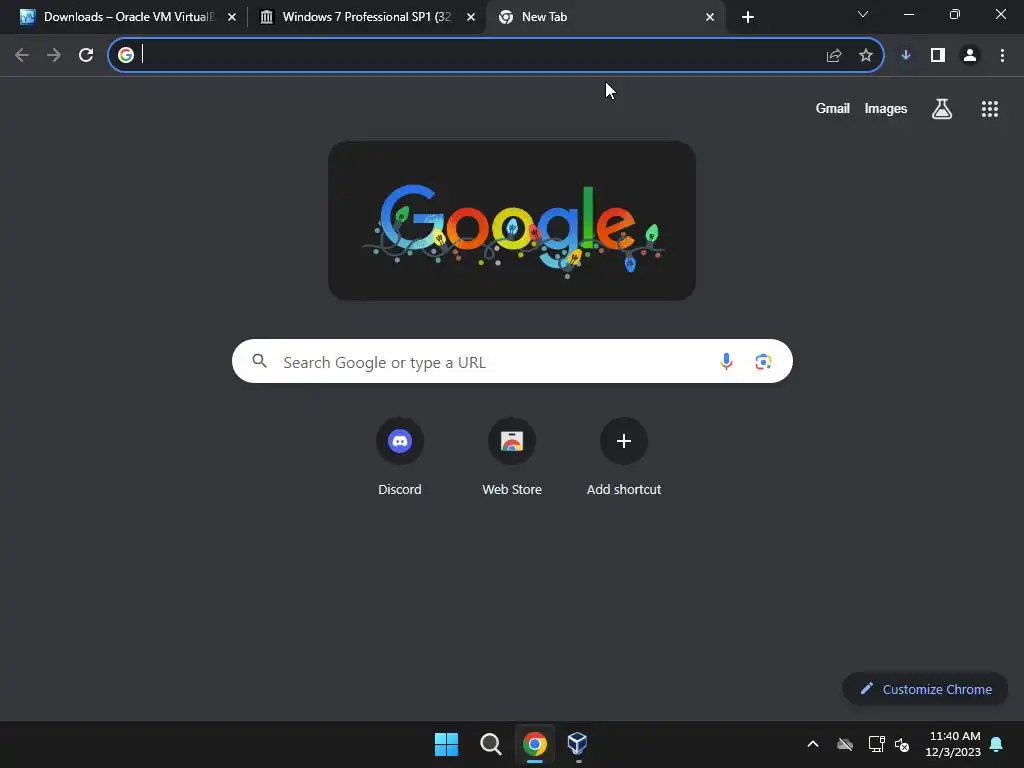Click the magnifier icon in search box
The width and height of the screenshot is (1024, 768).
click(x=259, y=361)
